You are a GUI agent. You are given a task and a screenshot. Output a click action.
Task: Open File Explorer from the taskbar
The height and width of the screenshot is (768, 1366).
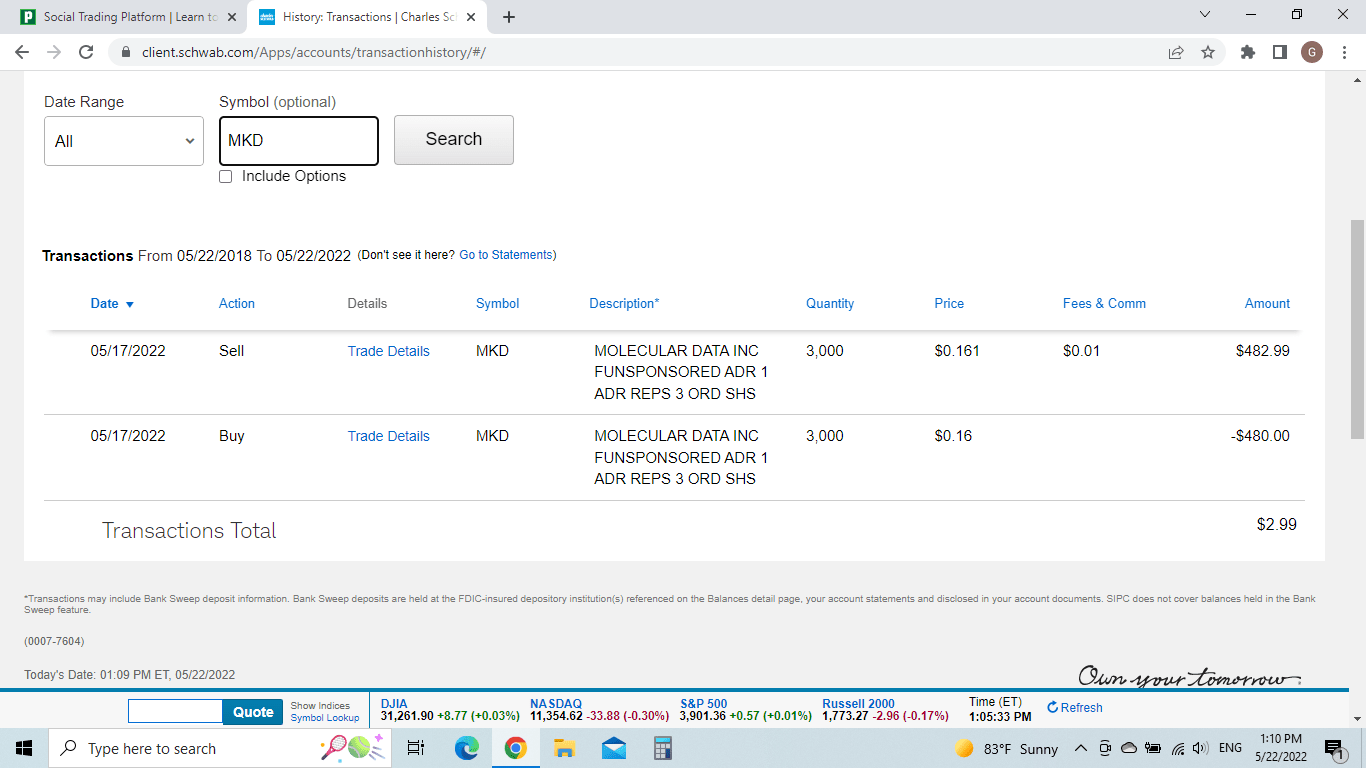pyautogui.click(x=564, y=748)
